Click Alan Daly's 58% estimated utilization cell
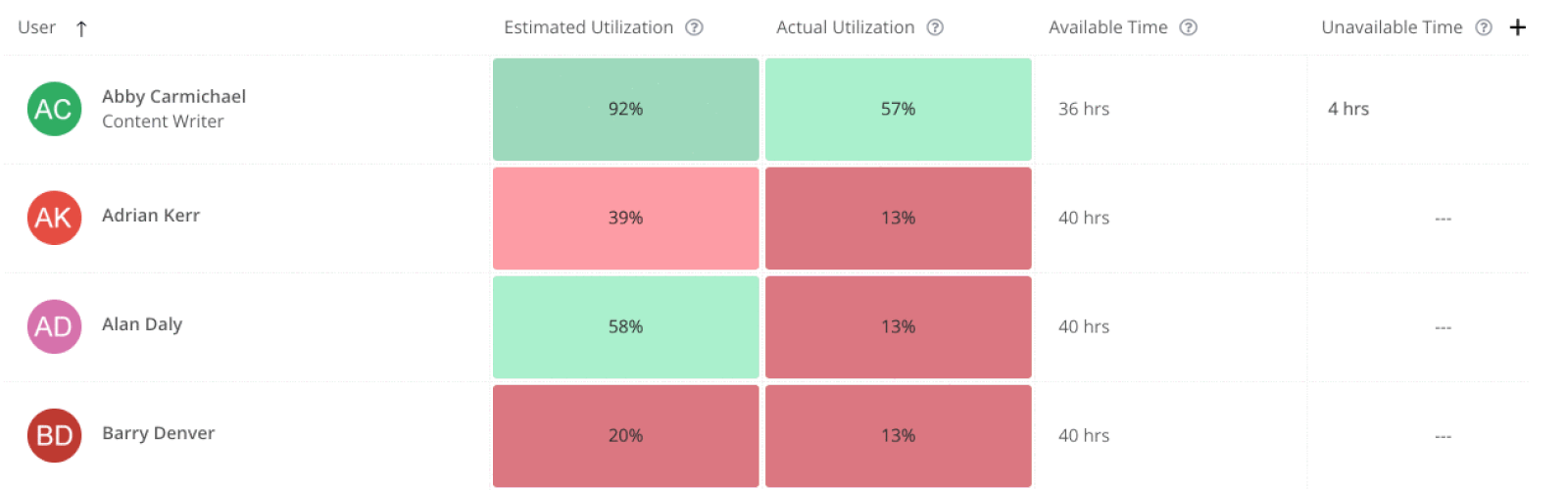1568x490 pixels. (625, 326)
